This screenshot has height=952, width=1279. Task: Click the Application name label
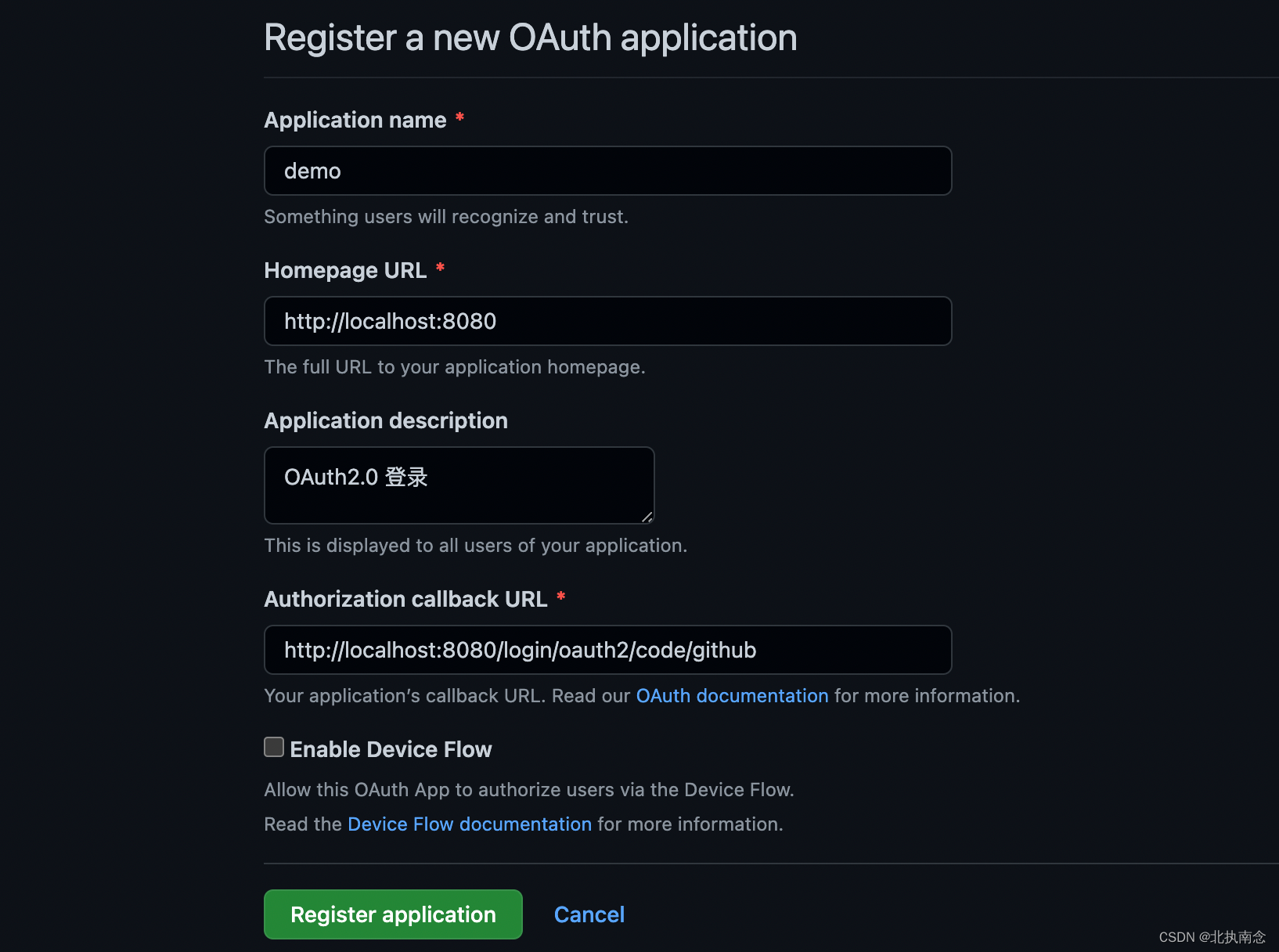coord(355,120)
